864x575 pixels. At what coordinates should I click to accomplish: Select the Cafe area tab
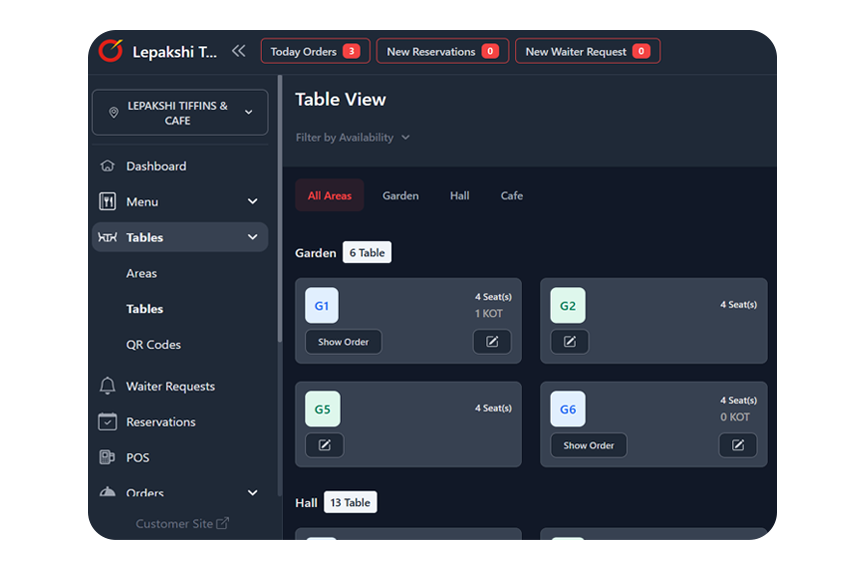(x=512, y=196)
